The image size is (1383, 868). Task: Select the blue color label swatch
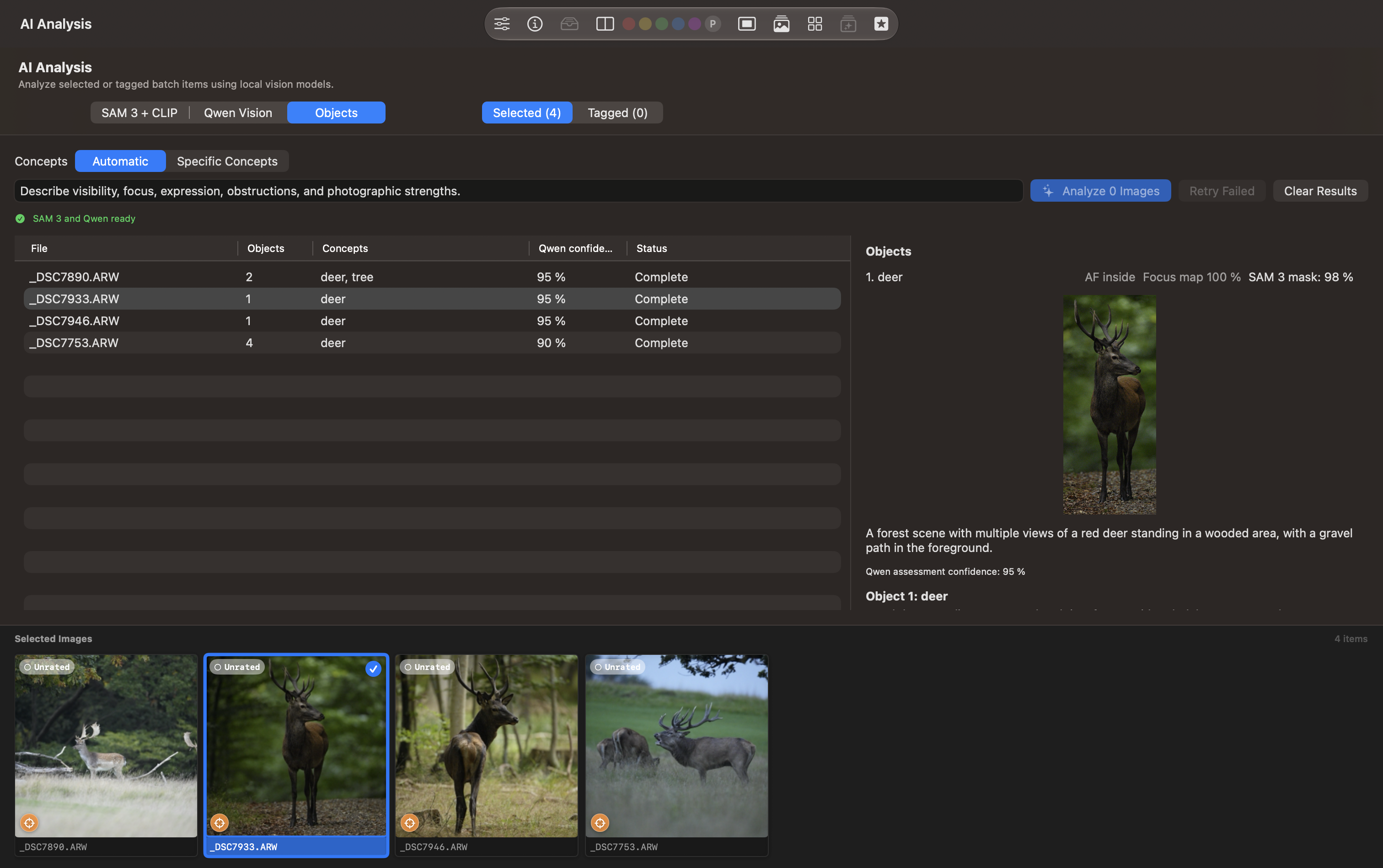coord(678,23)
